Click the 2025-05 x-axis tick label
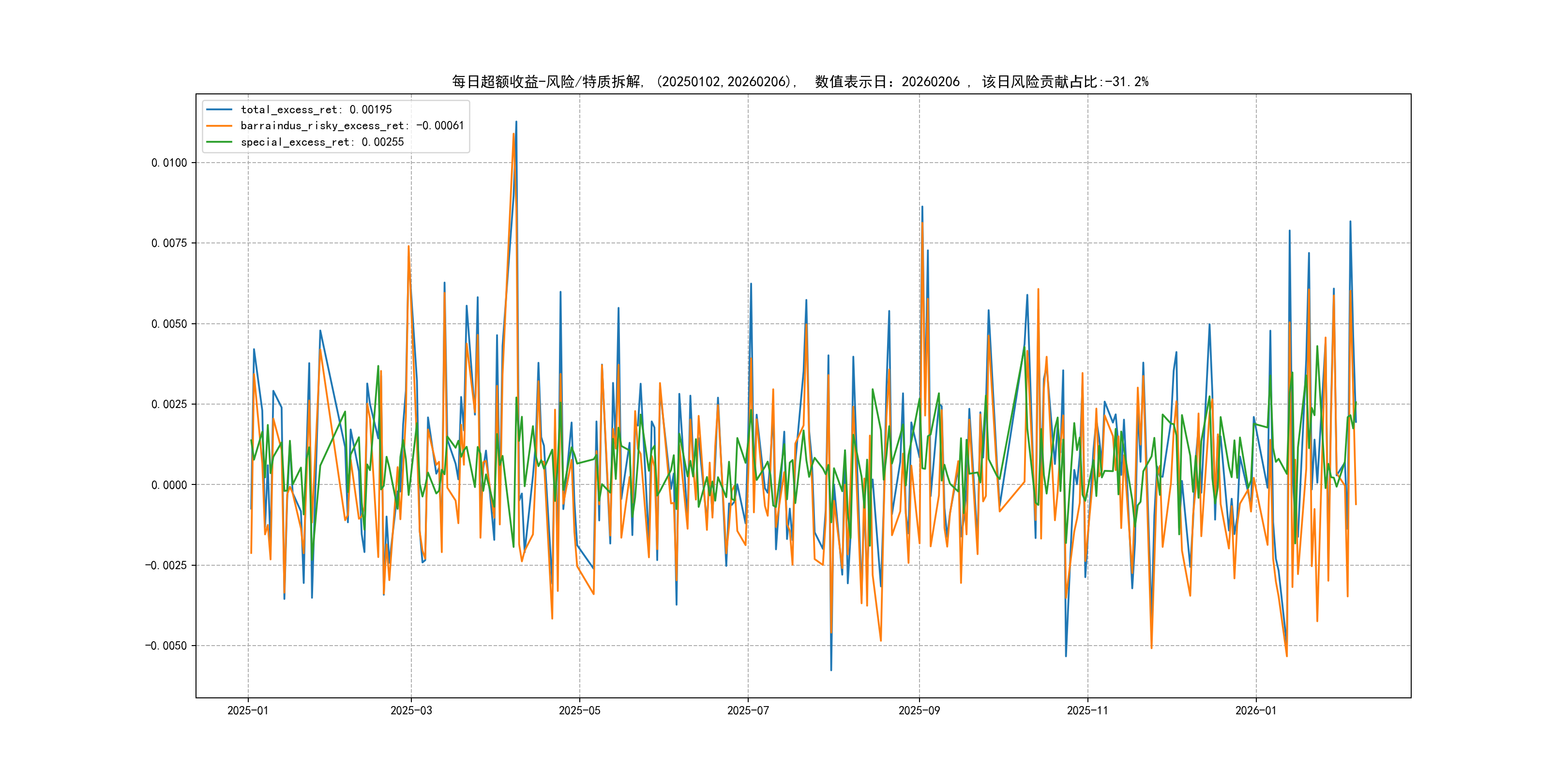The height and width of the screenshot is (784, 1568). [579, 710]
